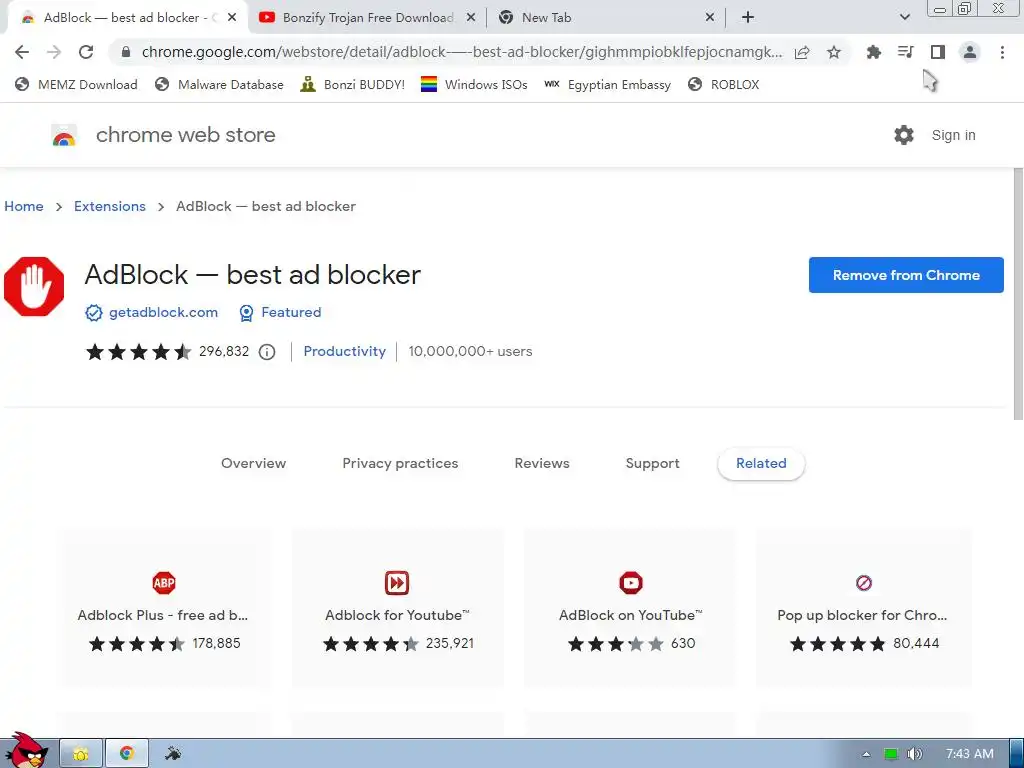Click the pinned tool icon on taskbar
1024x768 pixels.
click(173, 754)
